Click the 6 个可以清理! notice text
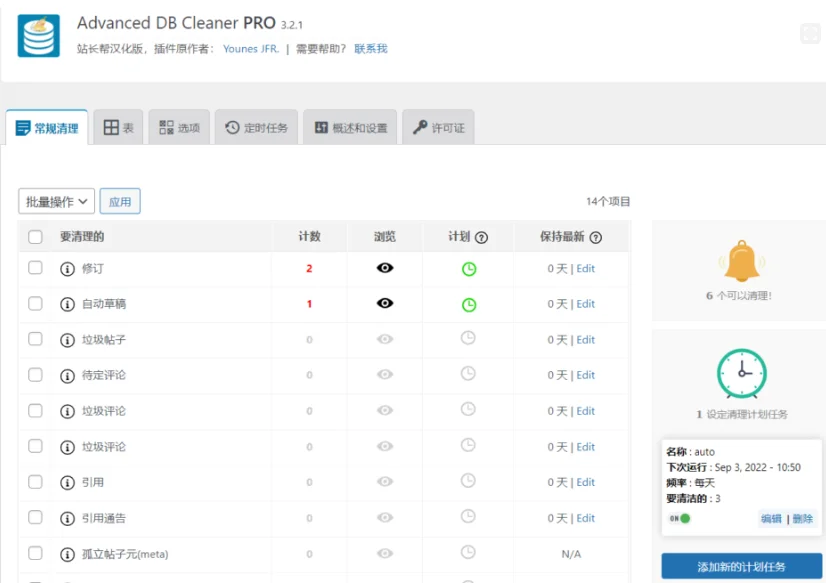The width and height of the screenshot is (826, 583). [x=739, y=295]
